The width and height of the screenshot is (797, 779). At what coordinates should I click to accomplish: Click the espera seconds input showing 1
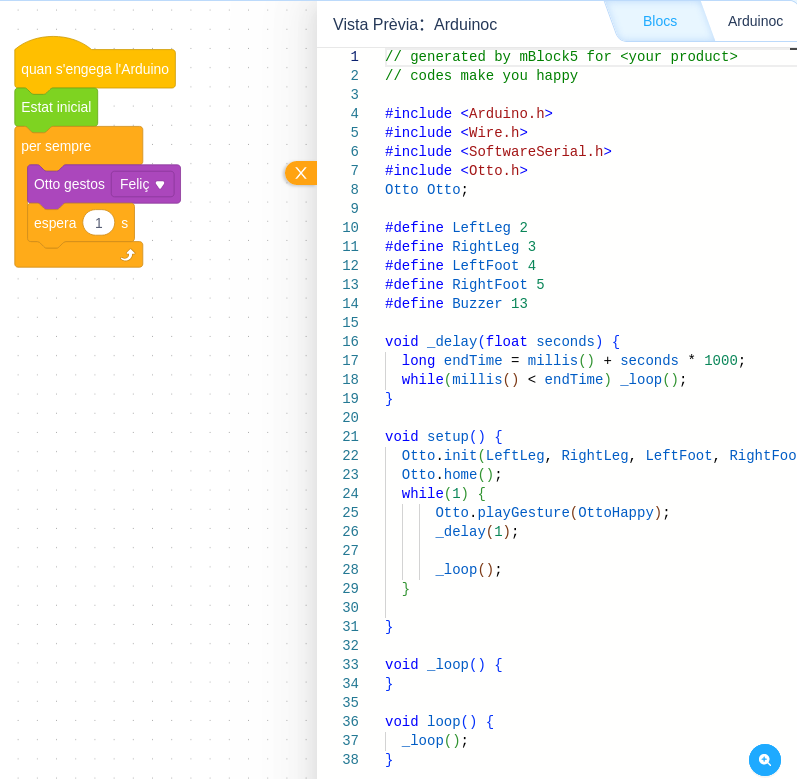click(98, 223)
